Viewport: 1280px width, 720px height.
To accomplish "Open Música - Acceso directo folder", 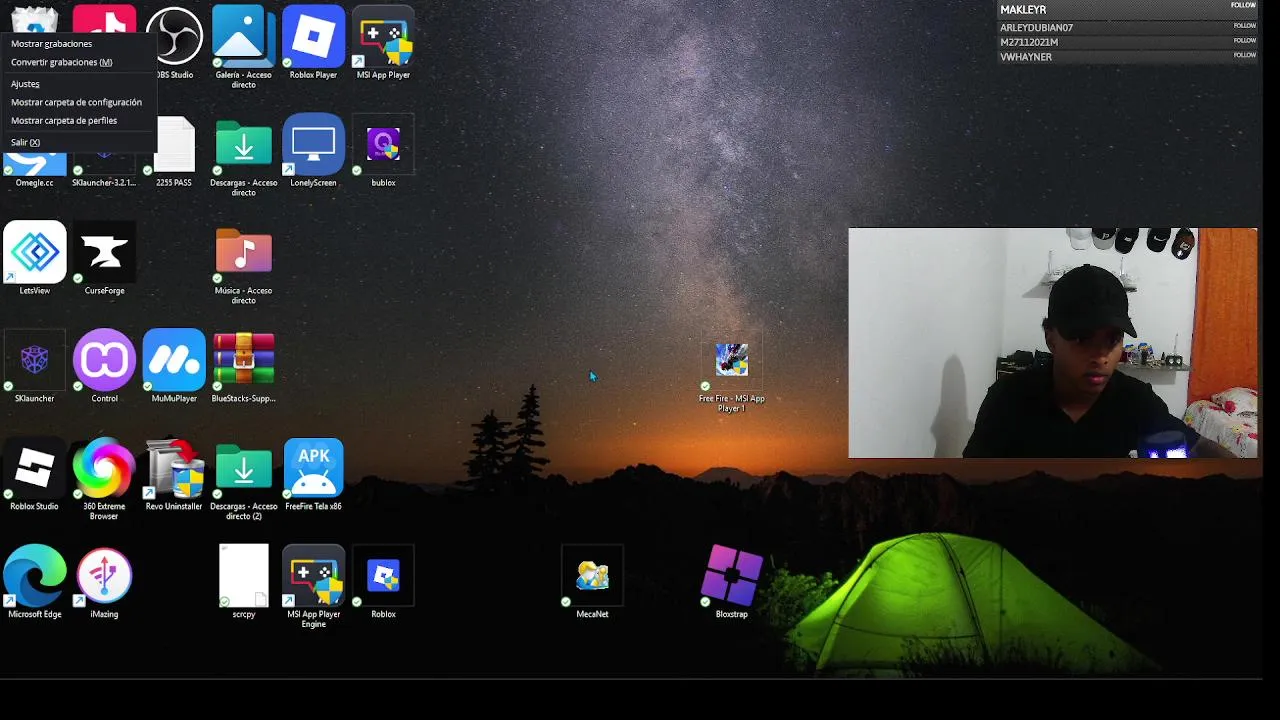I will (243, 253).
